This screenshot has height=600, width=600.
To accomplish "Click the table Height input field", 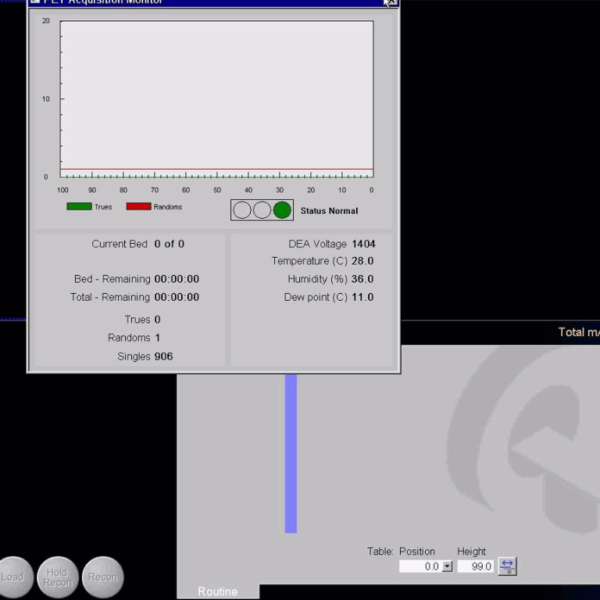I will 475,566.
